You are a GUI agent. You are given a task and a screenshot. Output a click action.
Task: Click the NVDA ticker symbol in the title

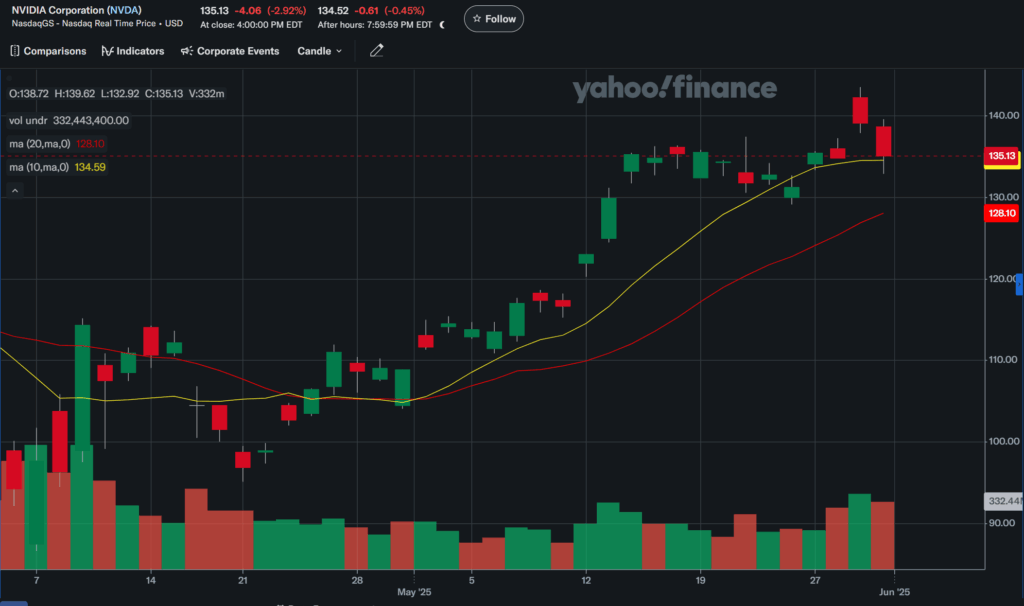(124, 10)
